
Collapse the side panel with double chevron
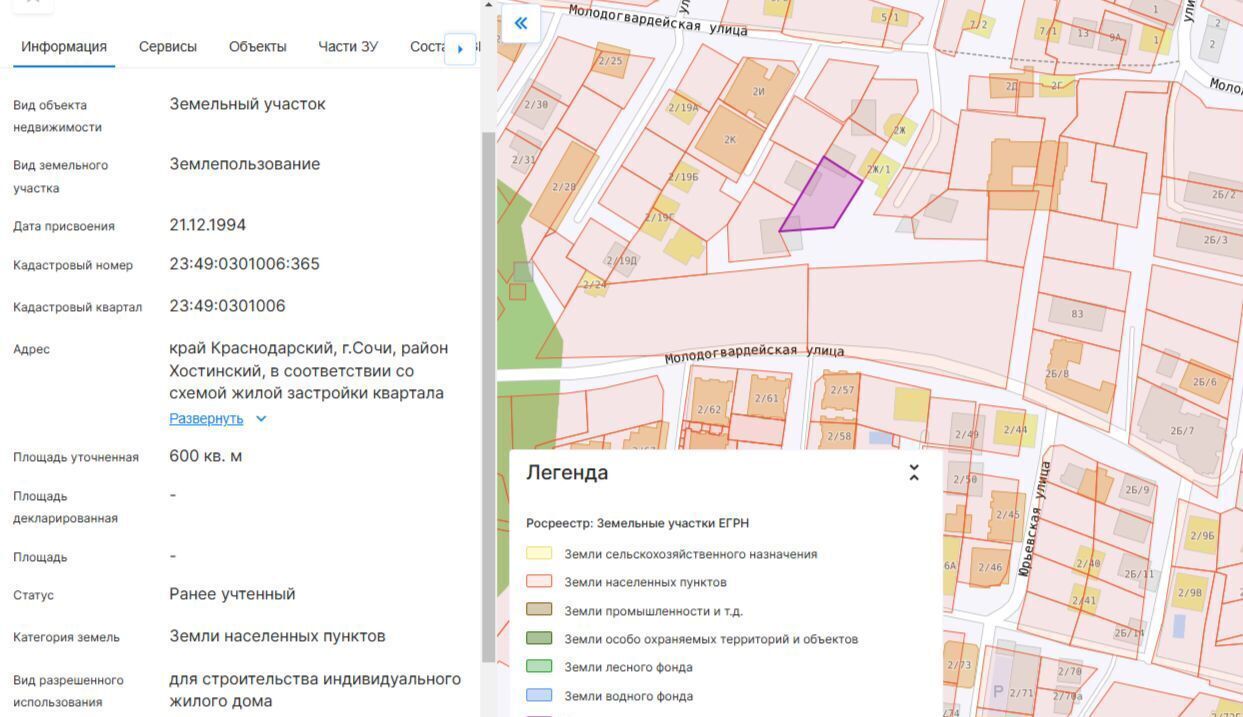(520, 23)
